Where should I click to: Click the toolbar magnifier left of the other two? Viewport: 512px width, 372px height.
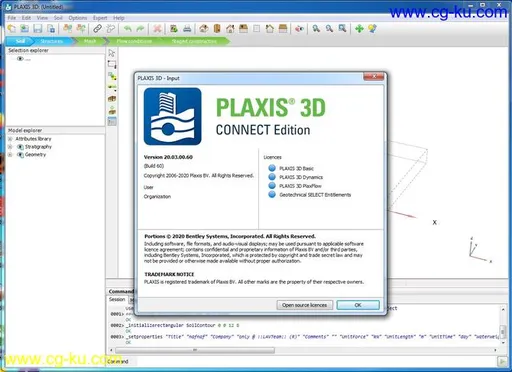pos(316,29)
